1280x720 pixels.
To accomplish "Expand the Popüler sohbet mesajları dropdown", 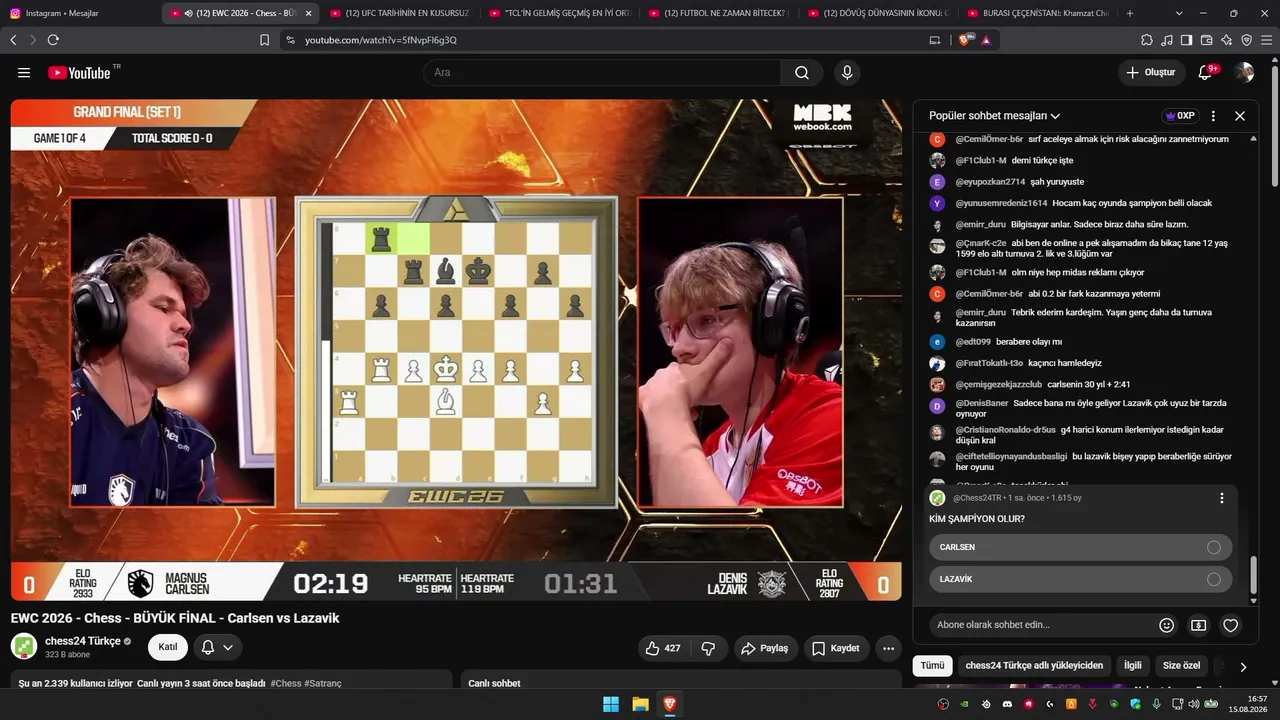I will pyautogui.click(x=994, y=116).
